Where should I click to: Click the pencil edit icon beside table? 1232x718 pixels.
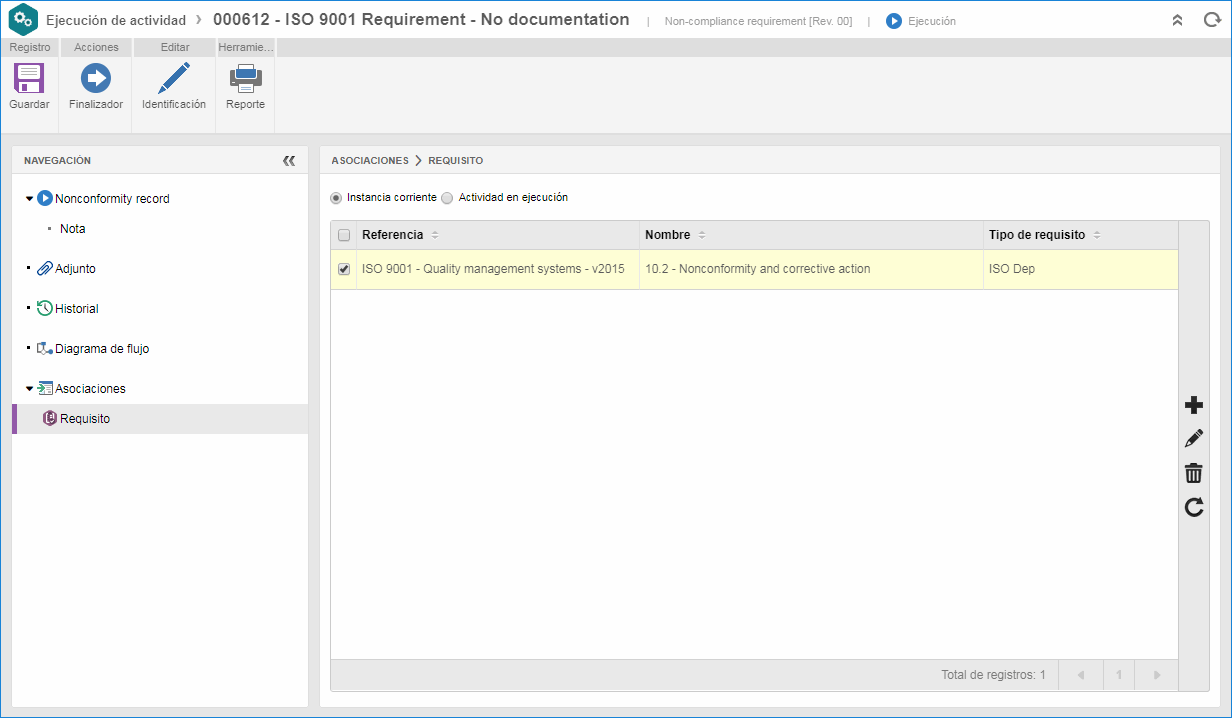[1193, 439]
